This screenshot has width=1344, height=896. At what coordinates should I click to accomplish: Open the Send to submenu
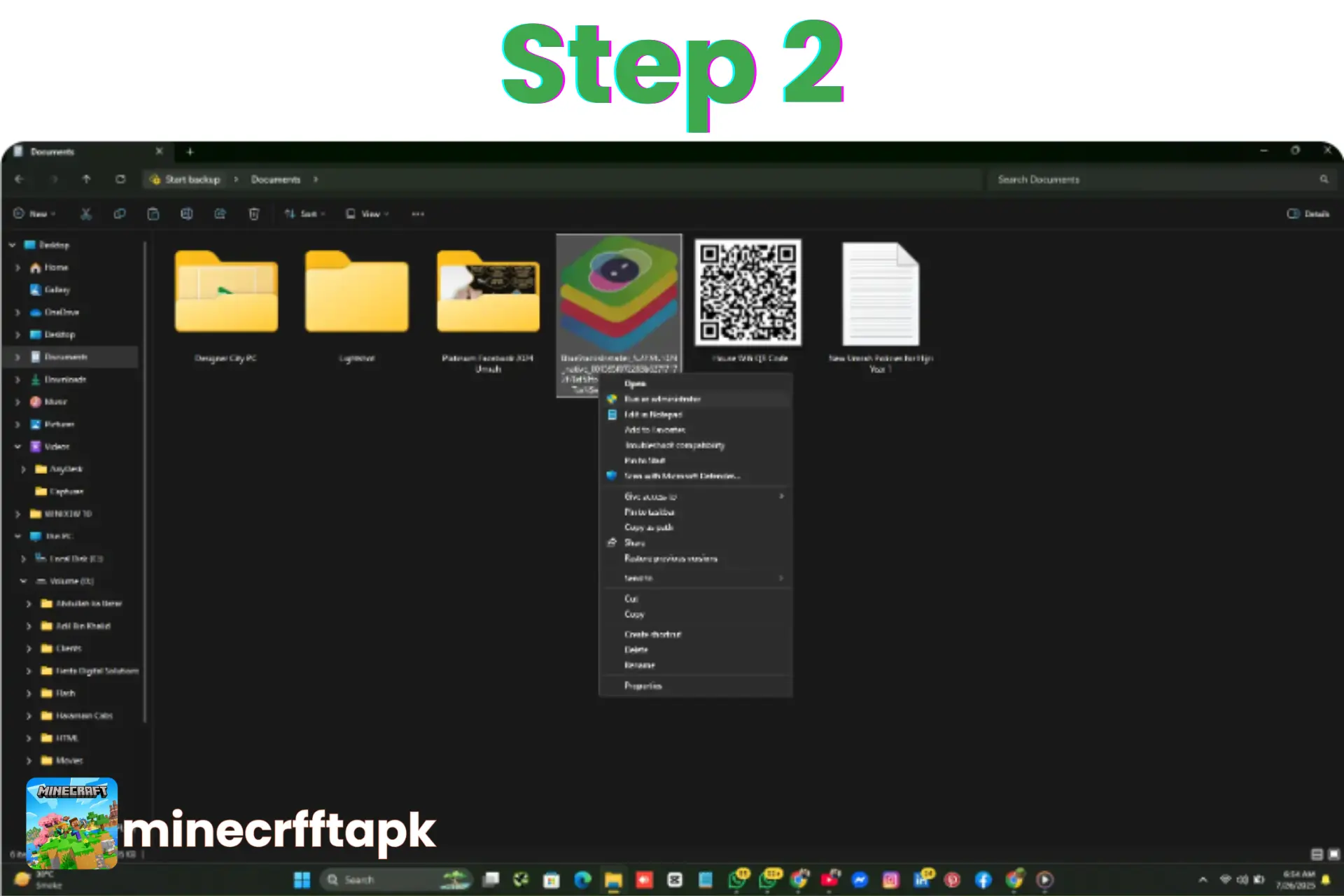click(x=696, y=578)
